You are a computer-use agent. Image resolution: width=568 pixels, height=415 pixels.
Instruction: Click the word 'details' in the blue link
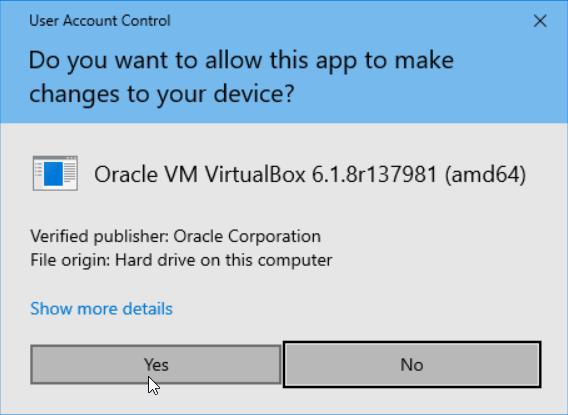147,309
